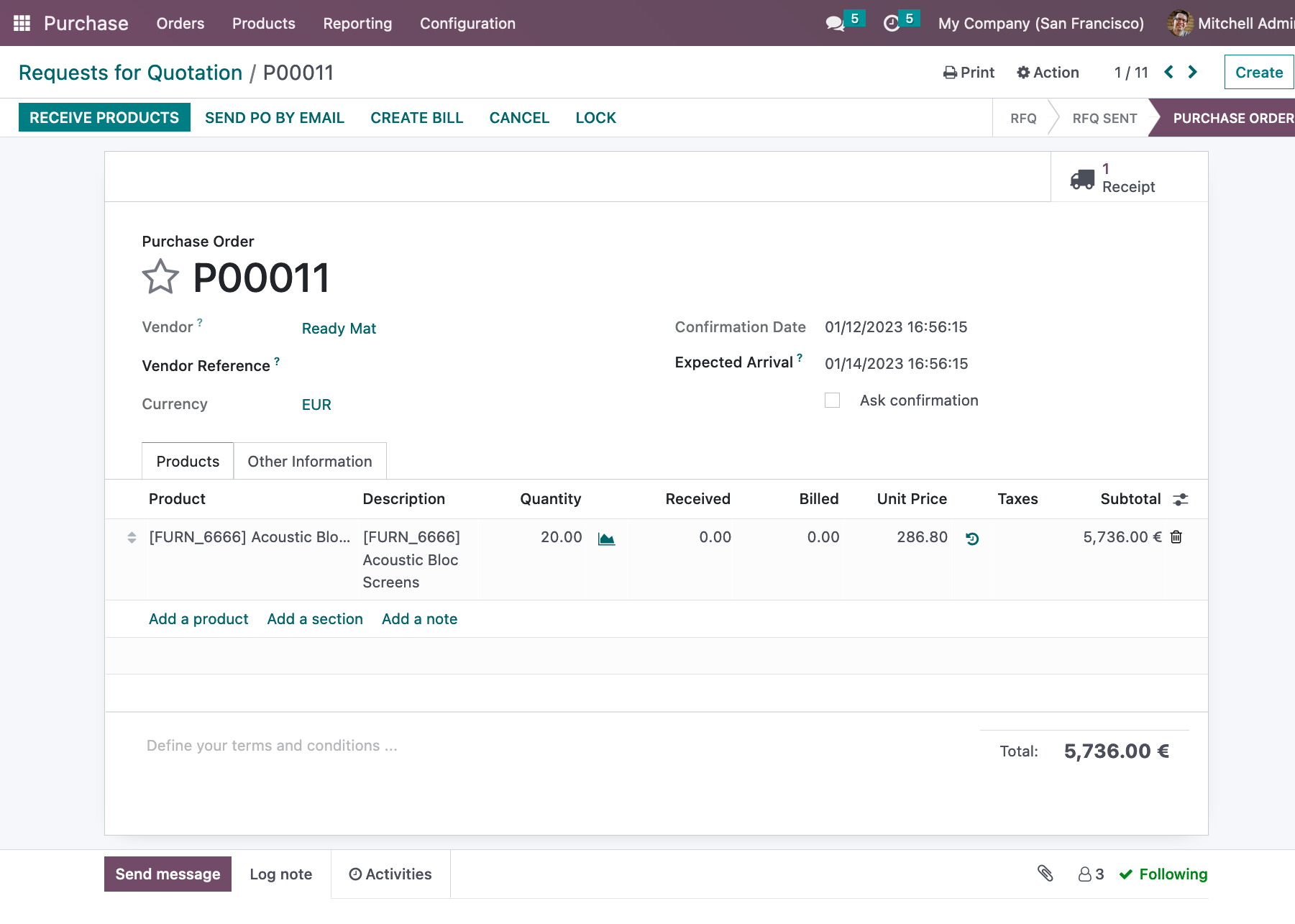Delete the Acoustic Bloc Screens line
This screenshot has width=1295, height=924.
(x=1176, y=537)
